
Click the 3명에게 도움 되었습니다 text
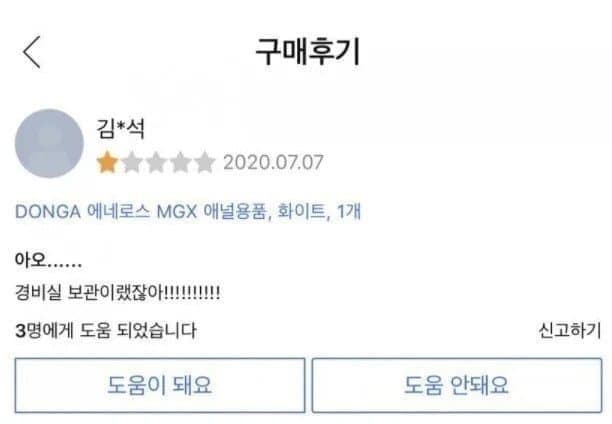tap(106, 330)
